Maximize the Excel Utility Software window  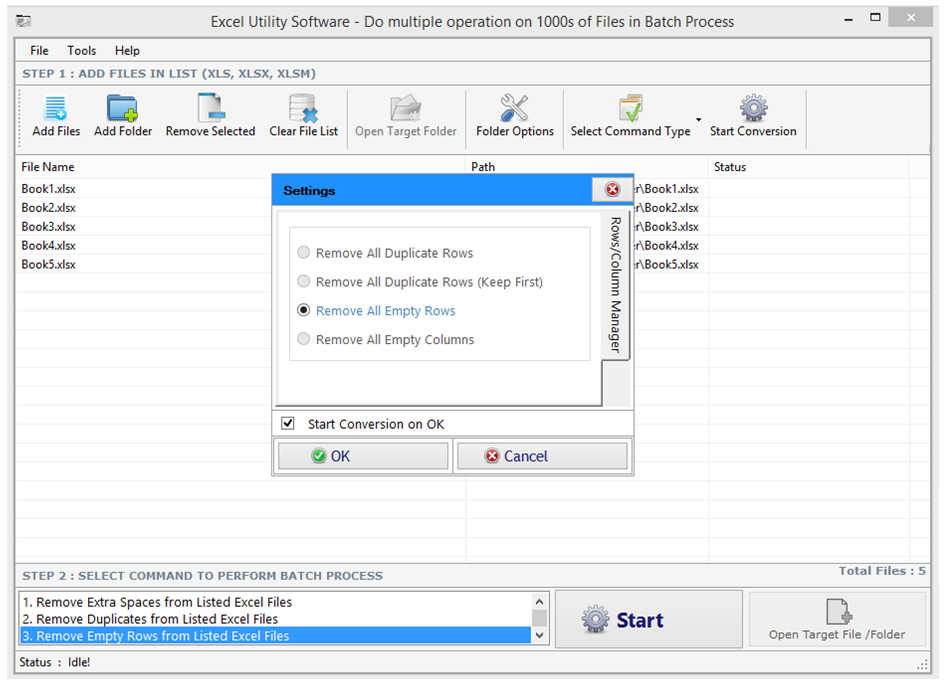(x=875, y=18)
